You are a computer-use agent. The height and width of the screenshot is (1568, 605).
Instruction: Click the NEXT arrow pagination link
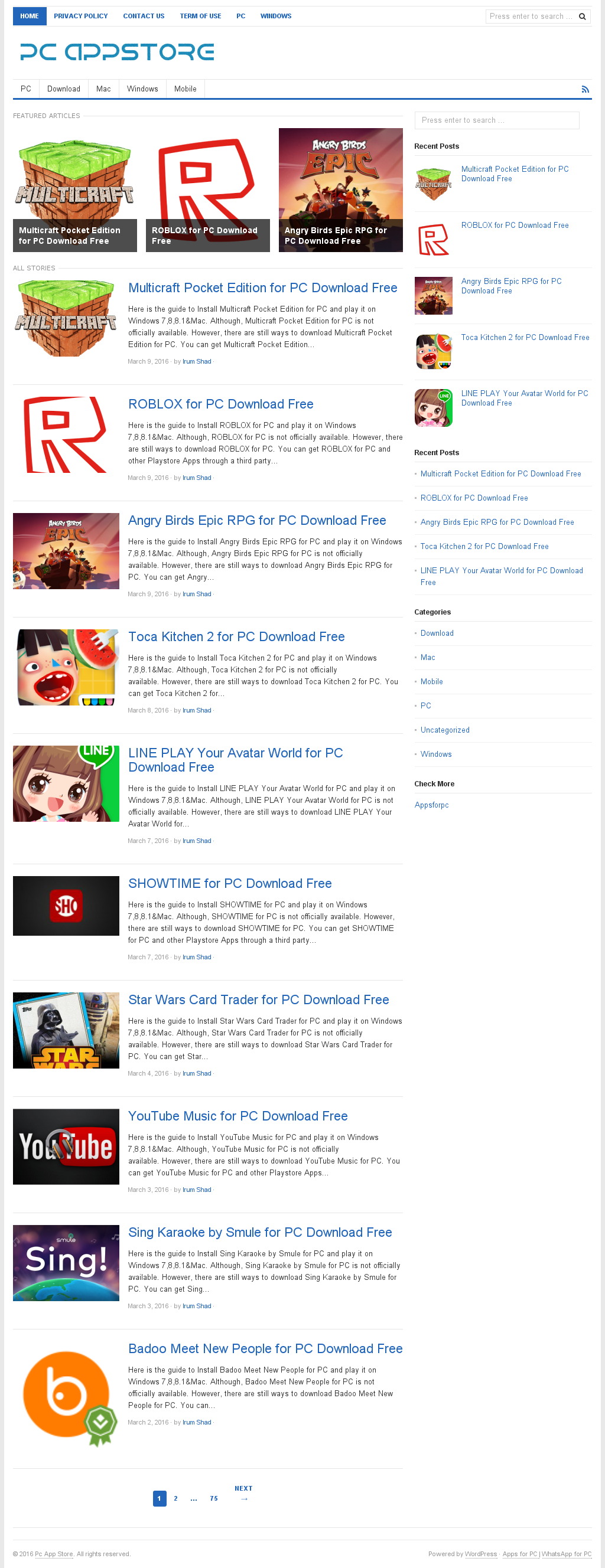click(243, 1494)
